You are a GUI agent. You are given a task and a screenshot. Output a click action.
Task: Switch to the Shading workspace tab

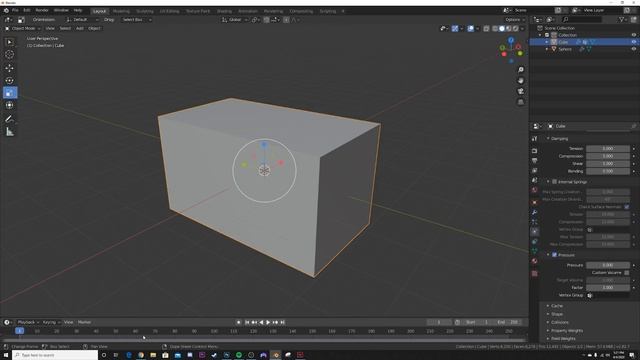[x=224, y=11]
